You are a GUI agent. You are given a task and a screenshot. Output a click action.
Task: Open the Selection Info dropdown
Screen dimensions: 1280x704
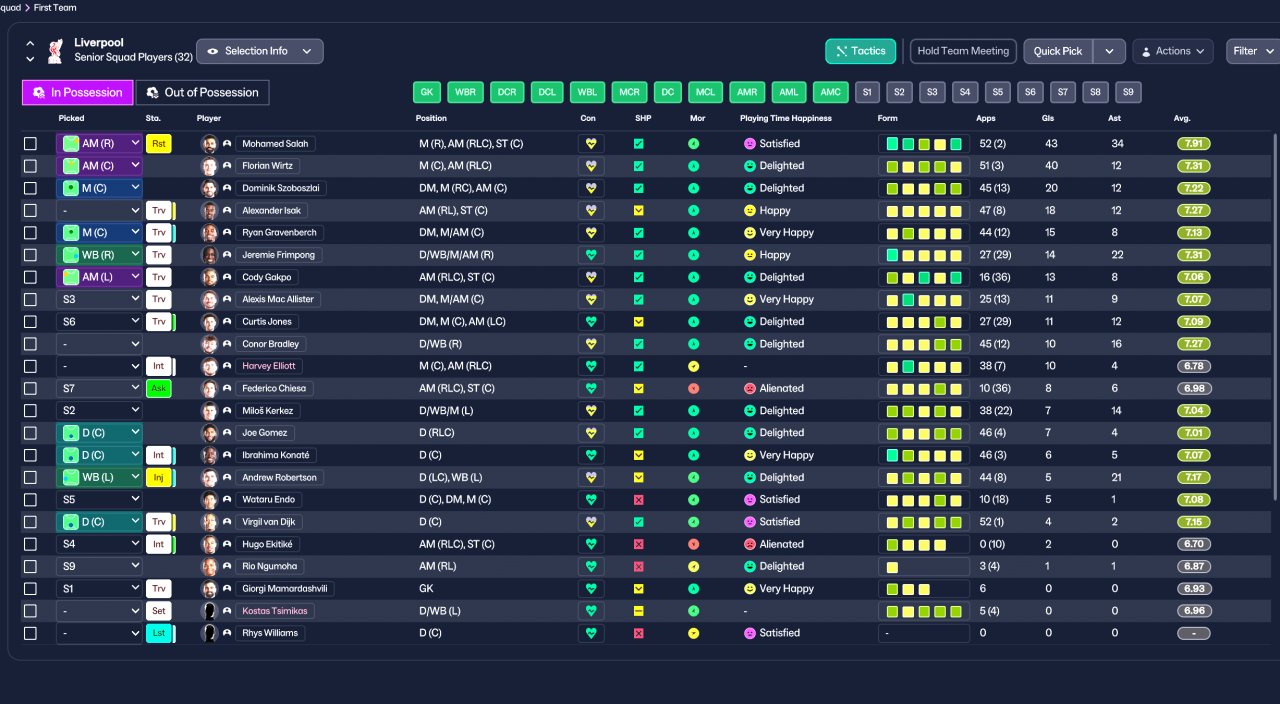[260, 51]
